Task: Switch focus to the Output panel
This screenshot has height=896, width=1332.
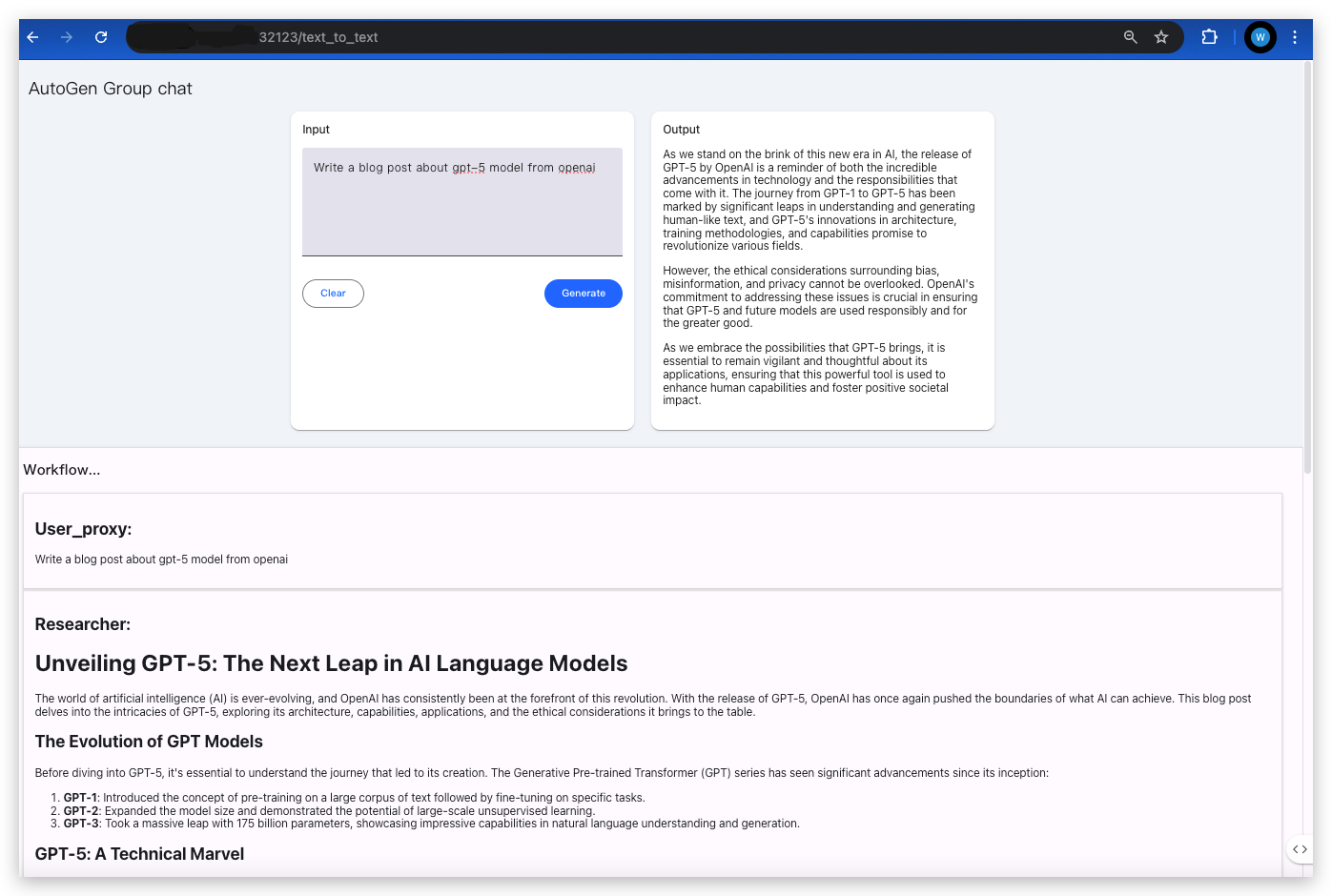Action: click(822, 271)
